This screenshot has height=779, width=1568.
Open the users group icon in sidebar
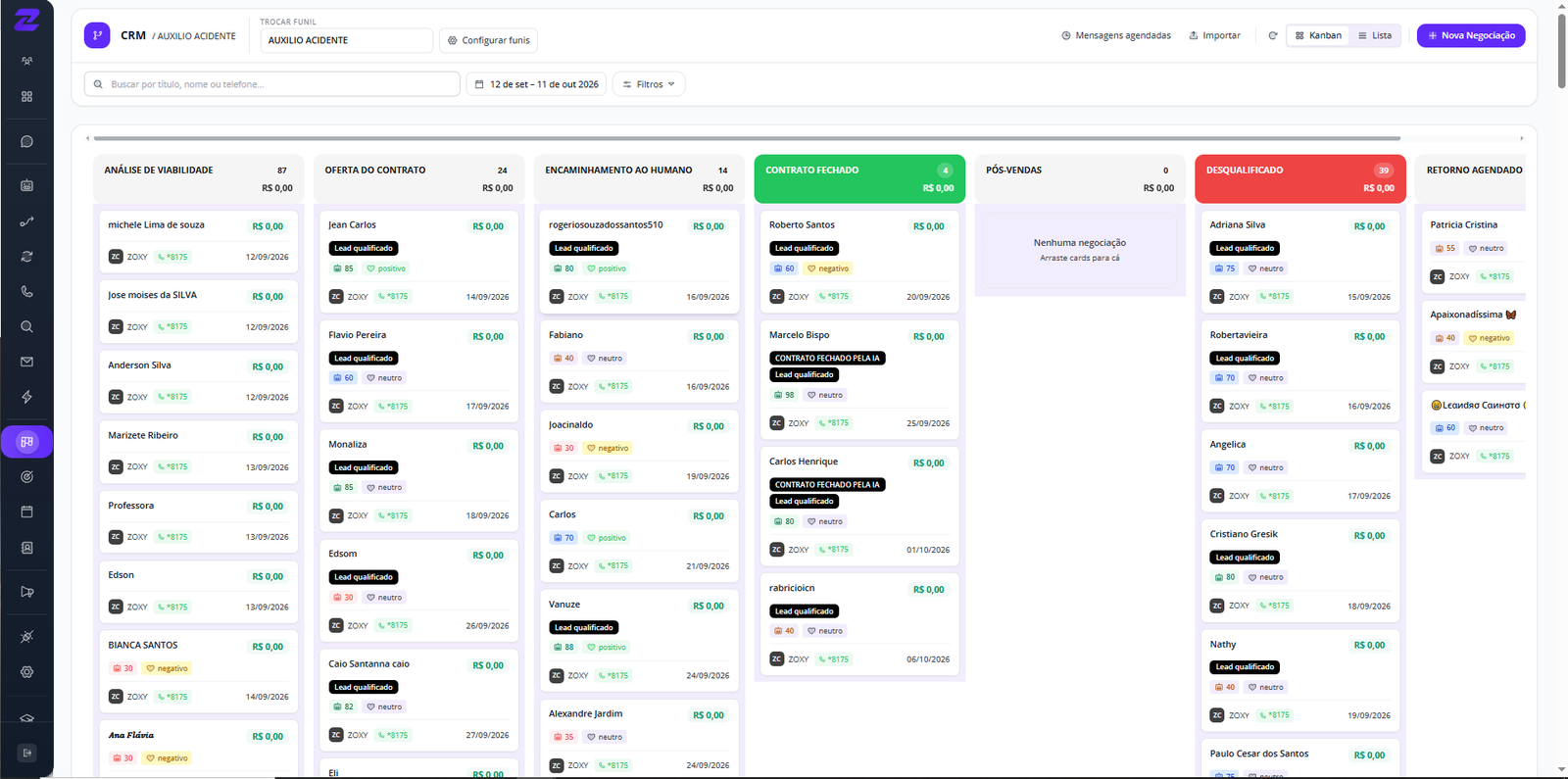click(x=26, y=61)
